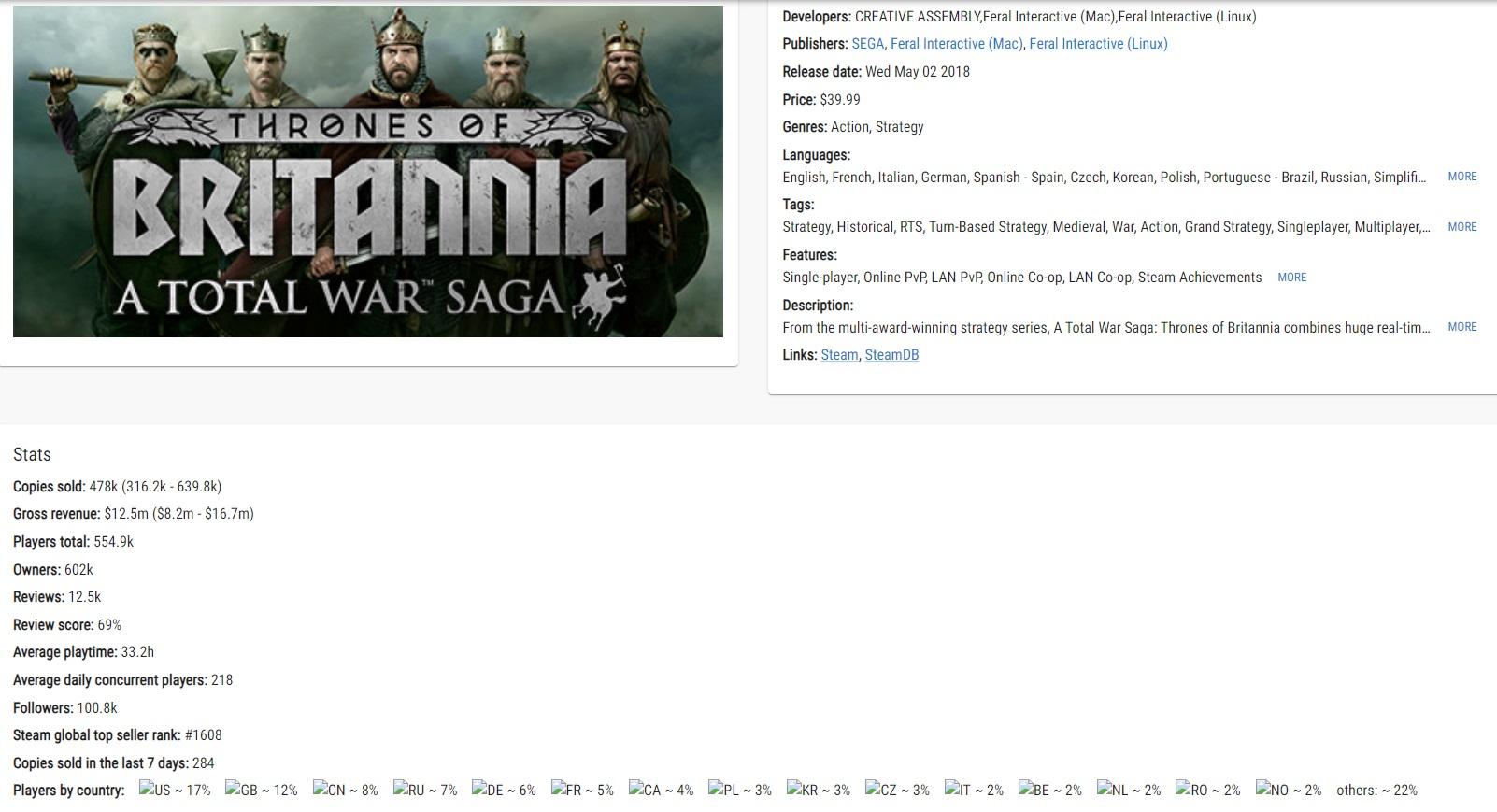
Task: Select the last 7 days copies 284
Action: [x=203, y=763]
